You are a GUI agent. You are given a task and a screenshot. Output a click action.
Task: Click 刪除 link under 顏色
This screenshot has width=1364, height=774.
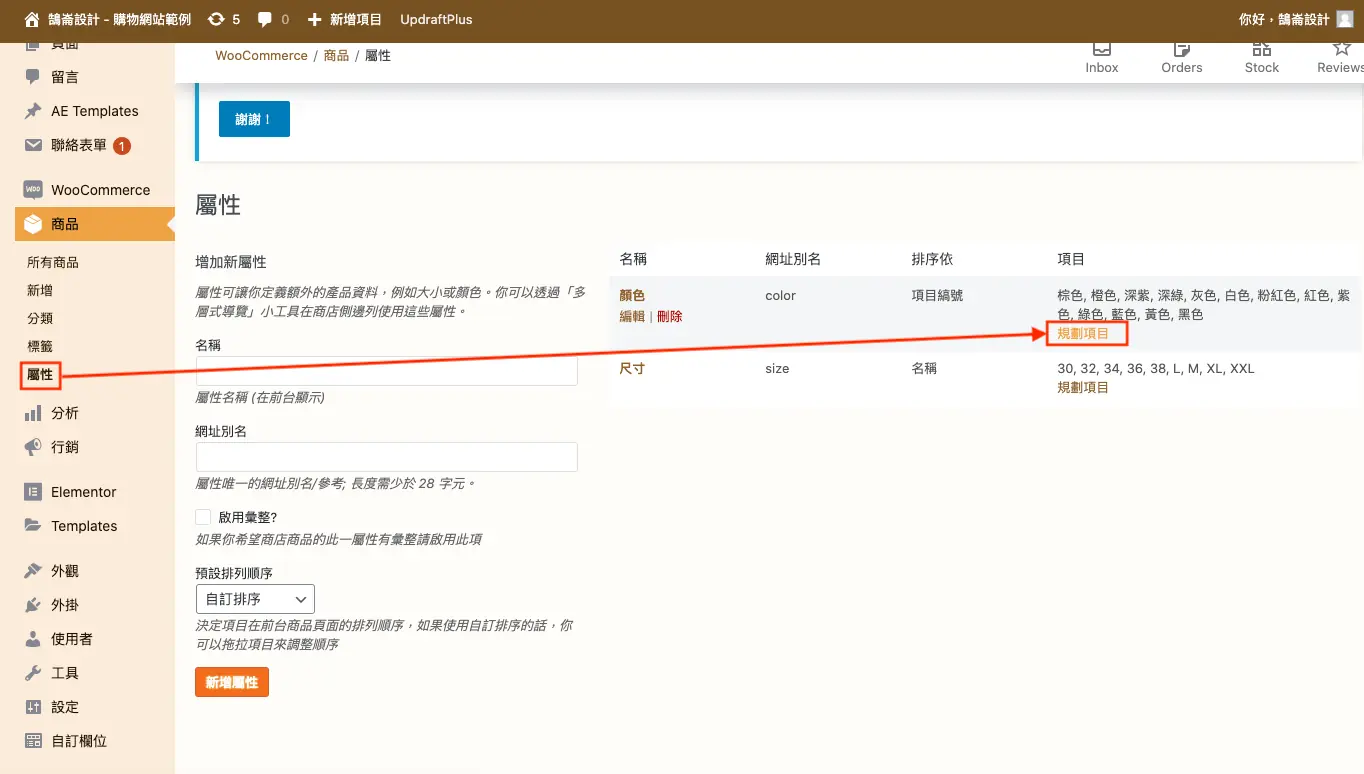pyautogui.click(x=670, y=316)
